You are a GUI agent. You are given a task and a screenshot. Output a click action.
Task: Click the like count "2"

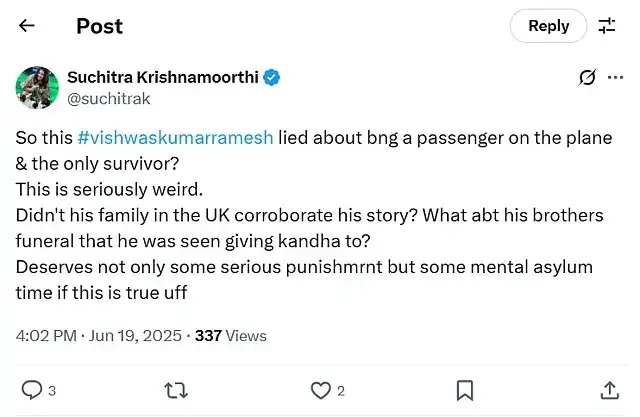(341, 391)
